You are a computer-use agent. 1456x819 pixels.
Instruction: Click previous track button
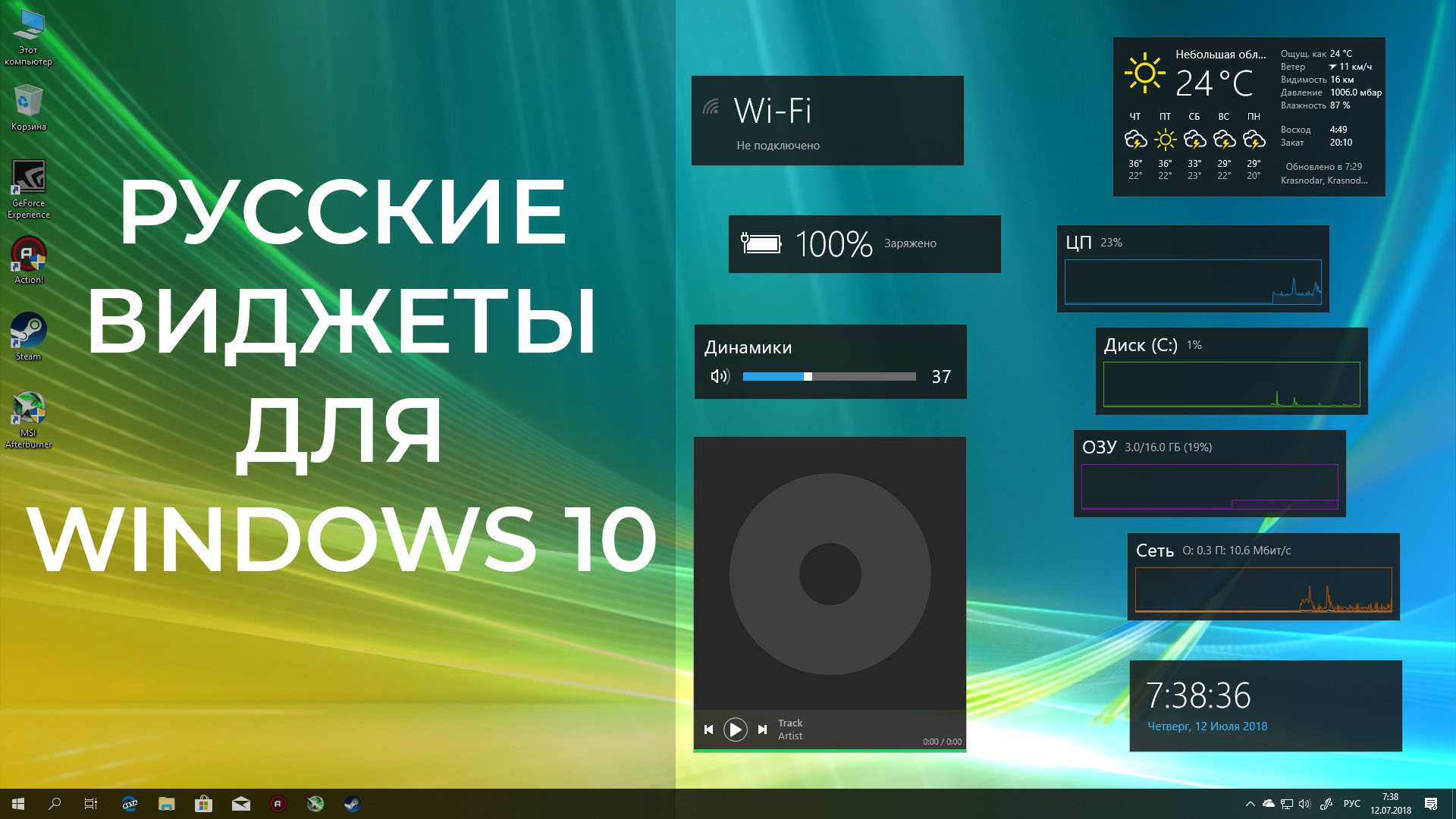coord(708,729)
